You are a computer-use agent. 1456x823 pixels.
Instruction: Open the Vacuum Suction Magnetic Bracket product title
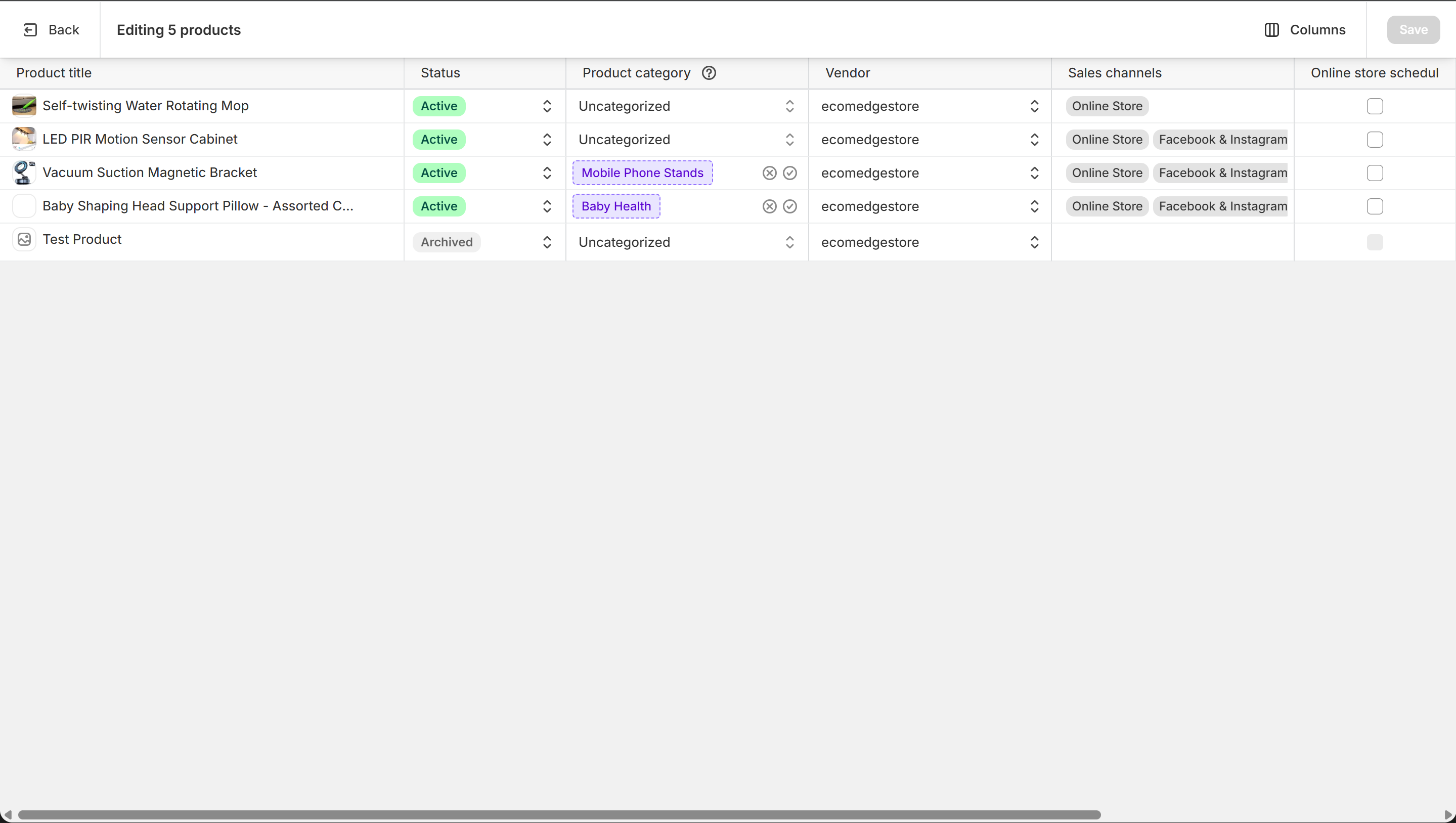click(150, 172)
